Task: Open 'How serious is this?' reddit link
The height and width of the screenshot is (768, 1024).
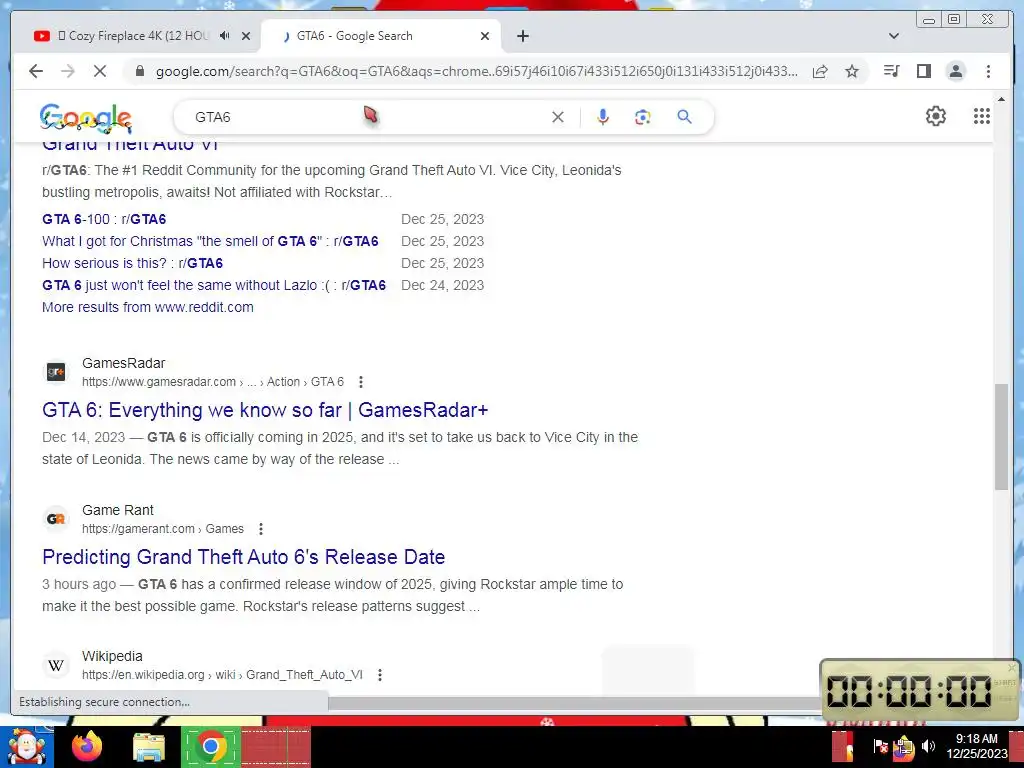Action: pos(133,263)
